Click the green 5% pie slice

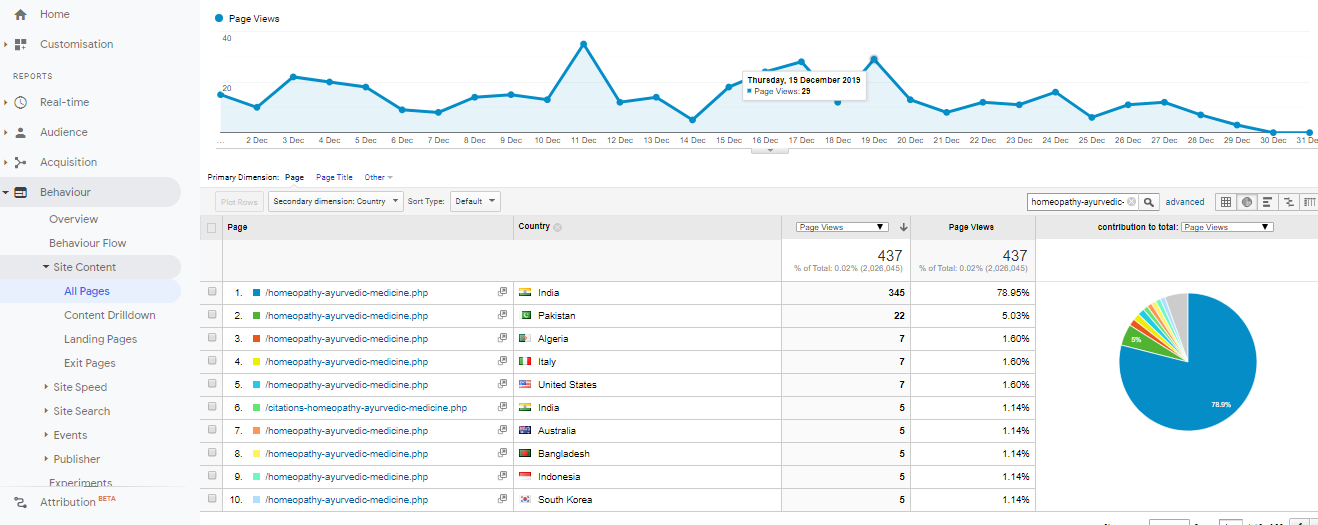pos(1138,340)
